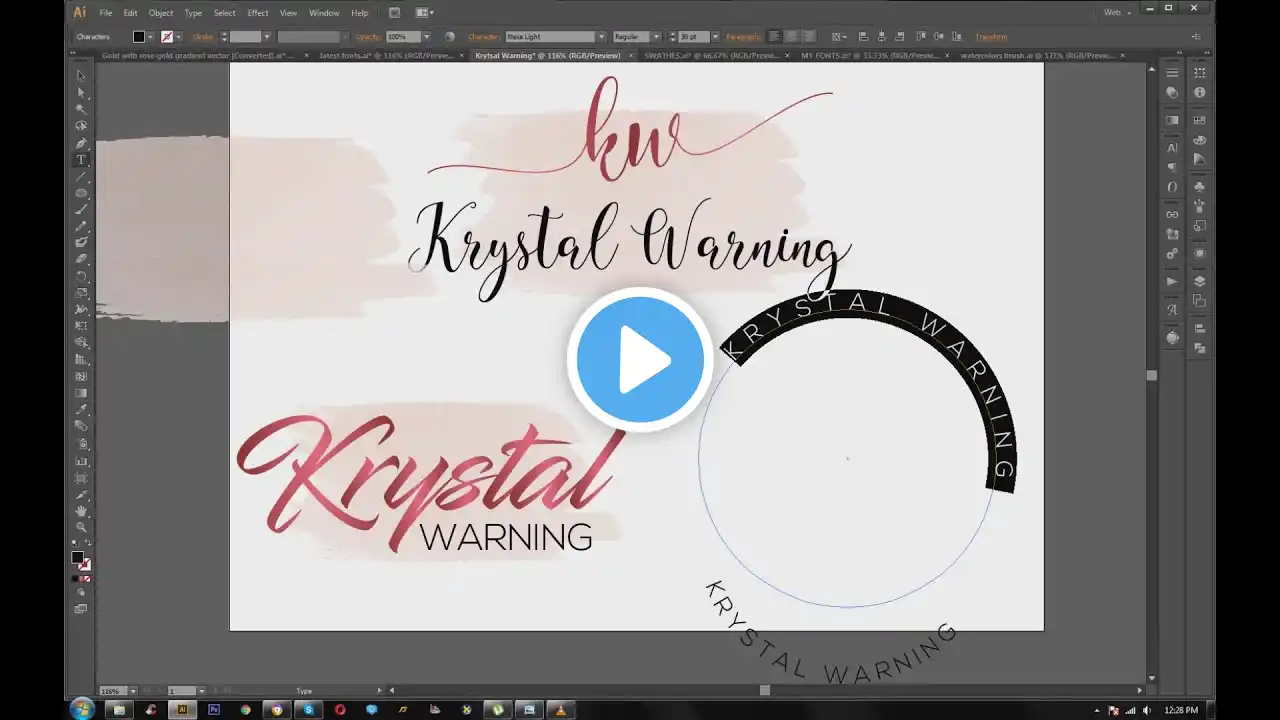The height and width of the screenshot is (720, 1280).
Task: Open the Layers panel icon
Action: pyautogui.click(x=1199, y=282)
